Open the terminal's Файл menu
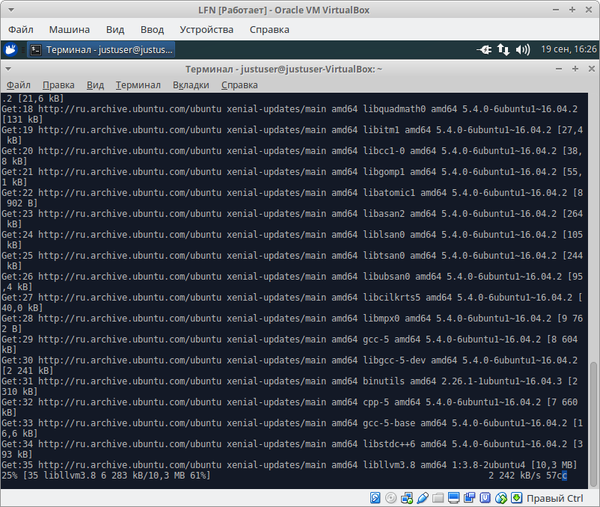This screenshot has width=600, height=507. click(19, 85)
